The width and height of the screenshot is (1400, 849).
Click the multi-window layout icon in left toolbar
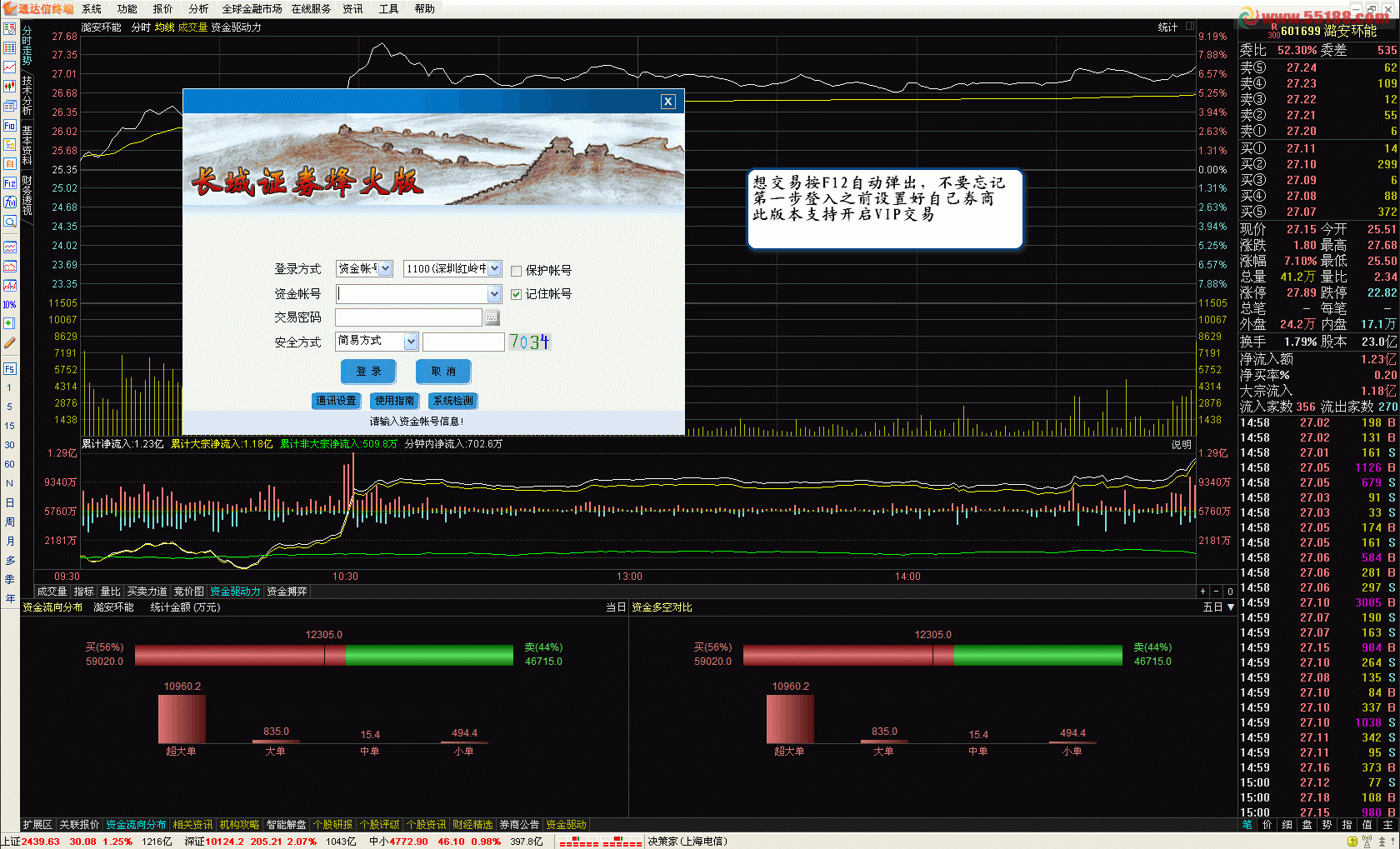tap(9, 106)
